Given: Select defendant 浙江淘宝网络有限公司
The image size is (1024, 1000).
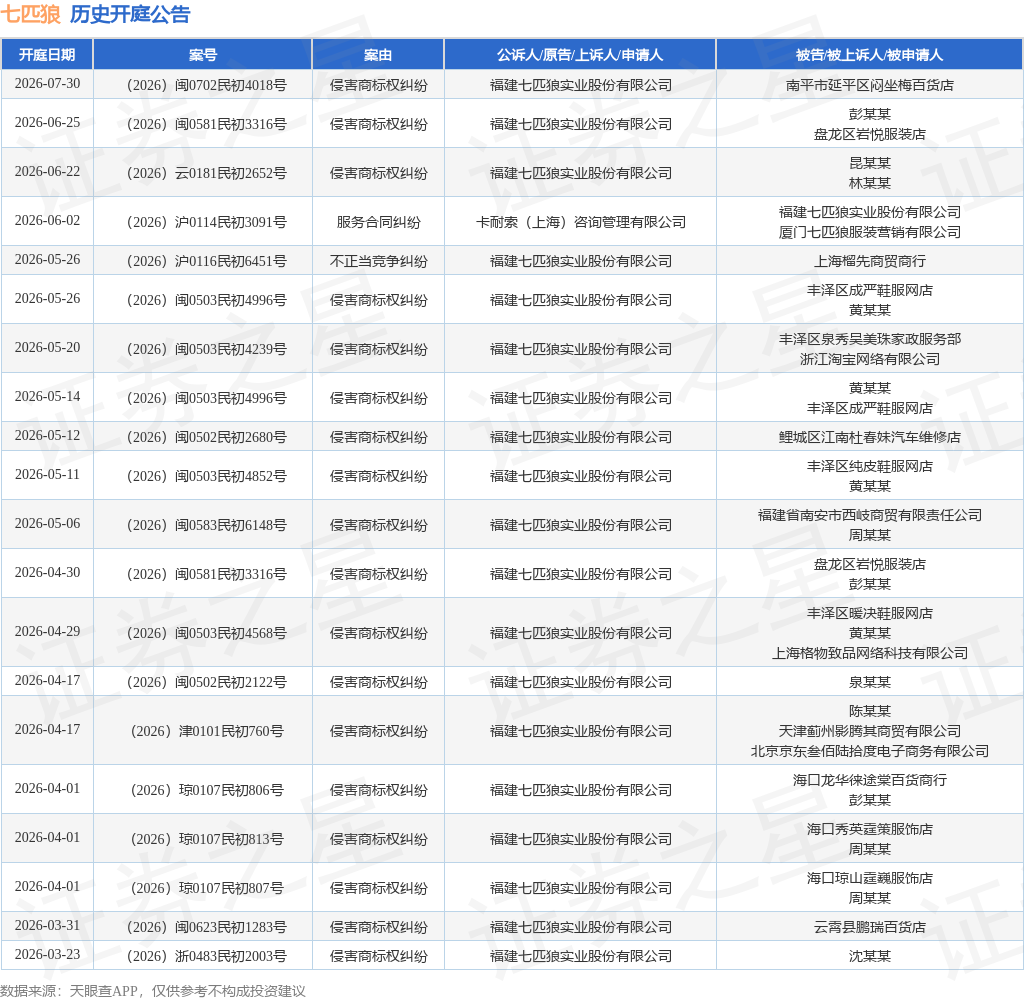Looking at the screenshot, I should 869,359.
